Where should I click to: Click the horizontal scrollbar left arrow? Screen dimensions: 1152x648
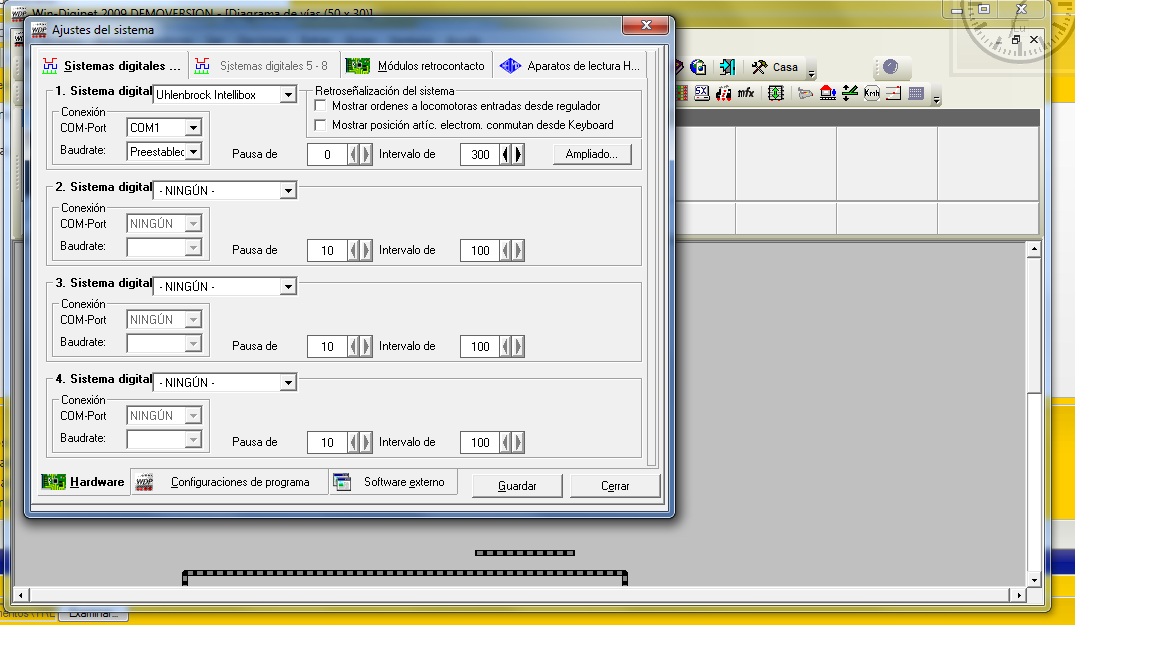pyautogui.click(x=21, y=595)
